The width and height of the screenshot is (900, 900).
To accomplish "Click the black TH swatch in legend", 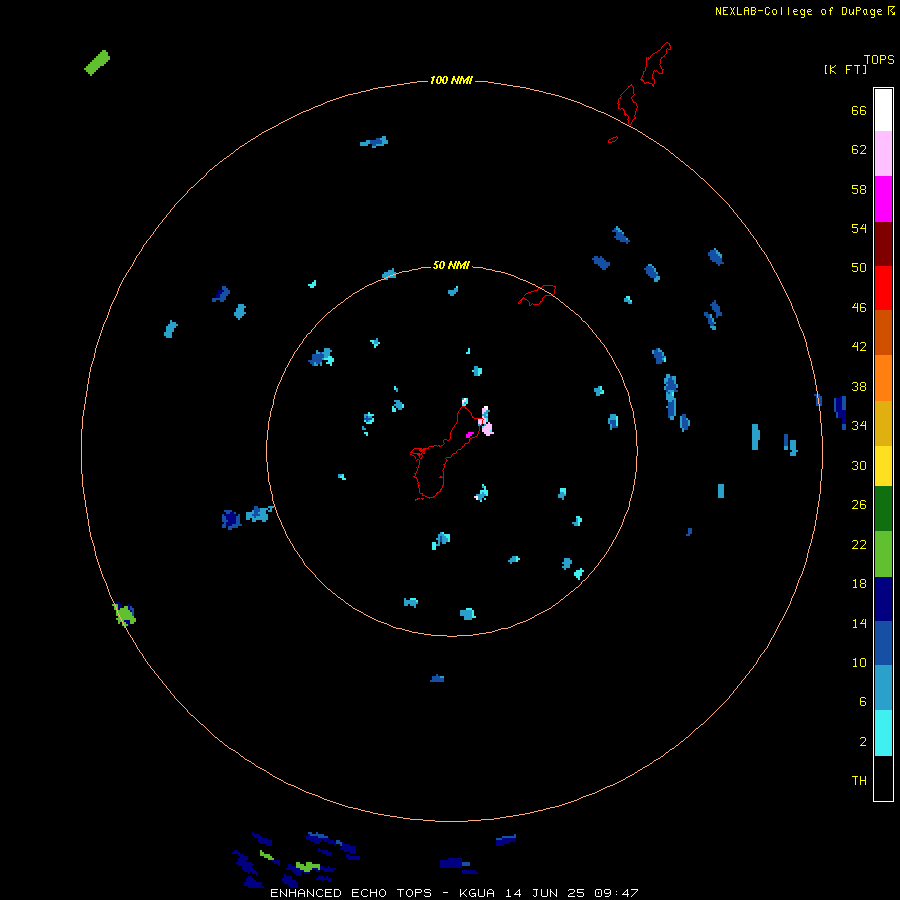I will pyautogui.click(x=883, y=778).
